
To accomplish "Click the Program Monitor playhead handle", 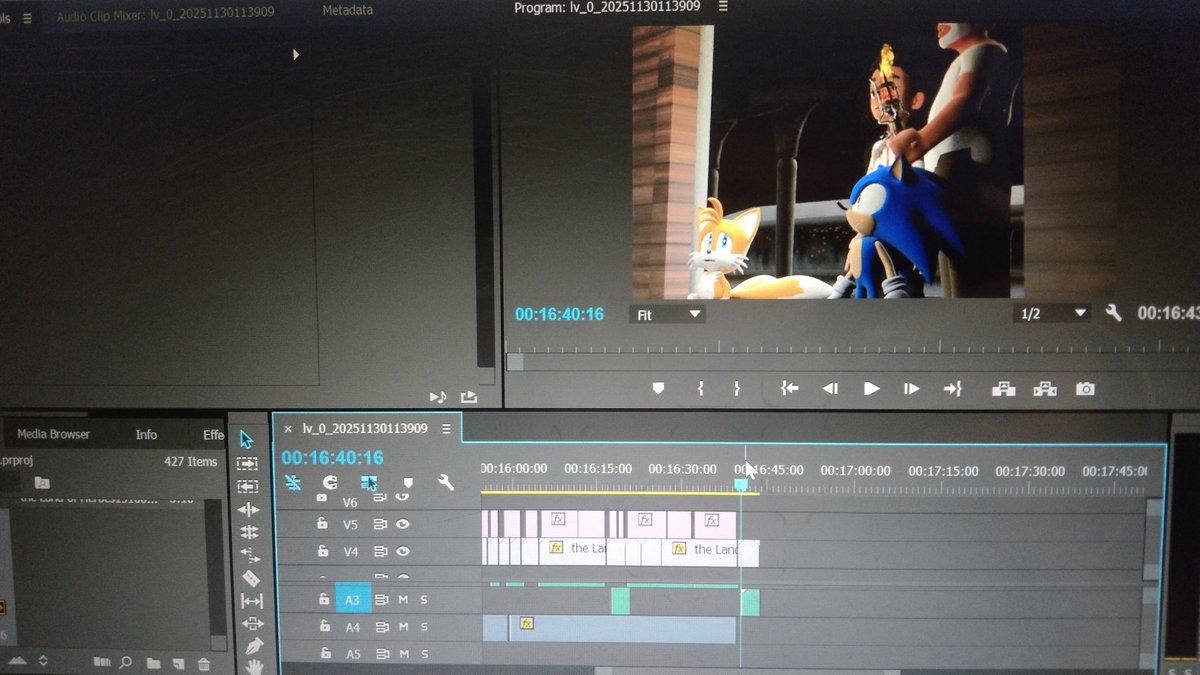I will [514, 361].
